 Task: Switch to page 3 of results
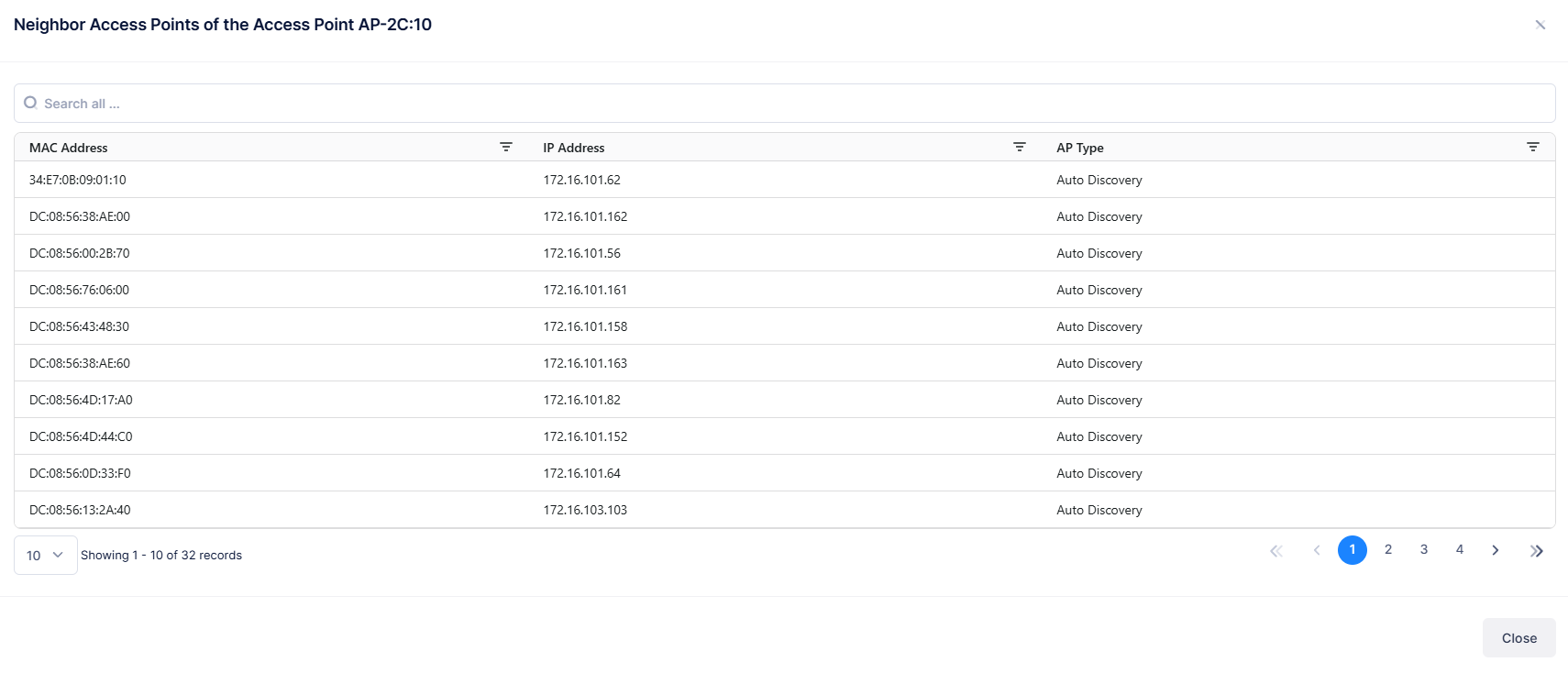[1424, 550]
